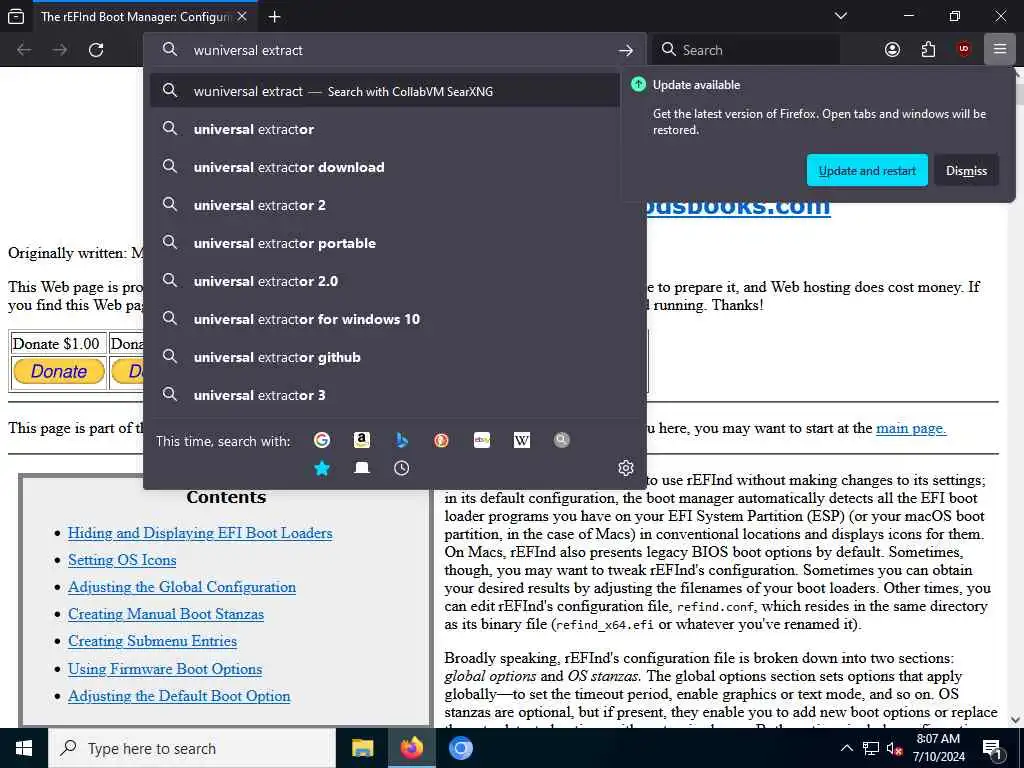Open File Explorer from taskbar
The image size is (1024, 768).
[362, 748]
